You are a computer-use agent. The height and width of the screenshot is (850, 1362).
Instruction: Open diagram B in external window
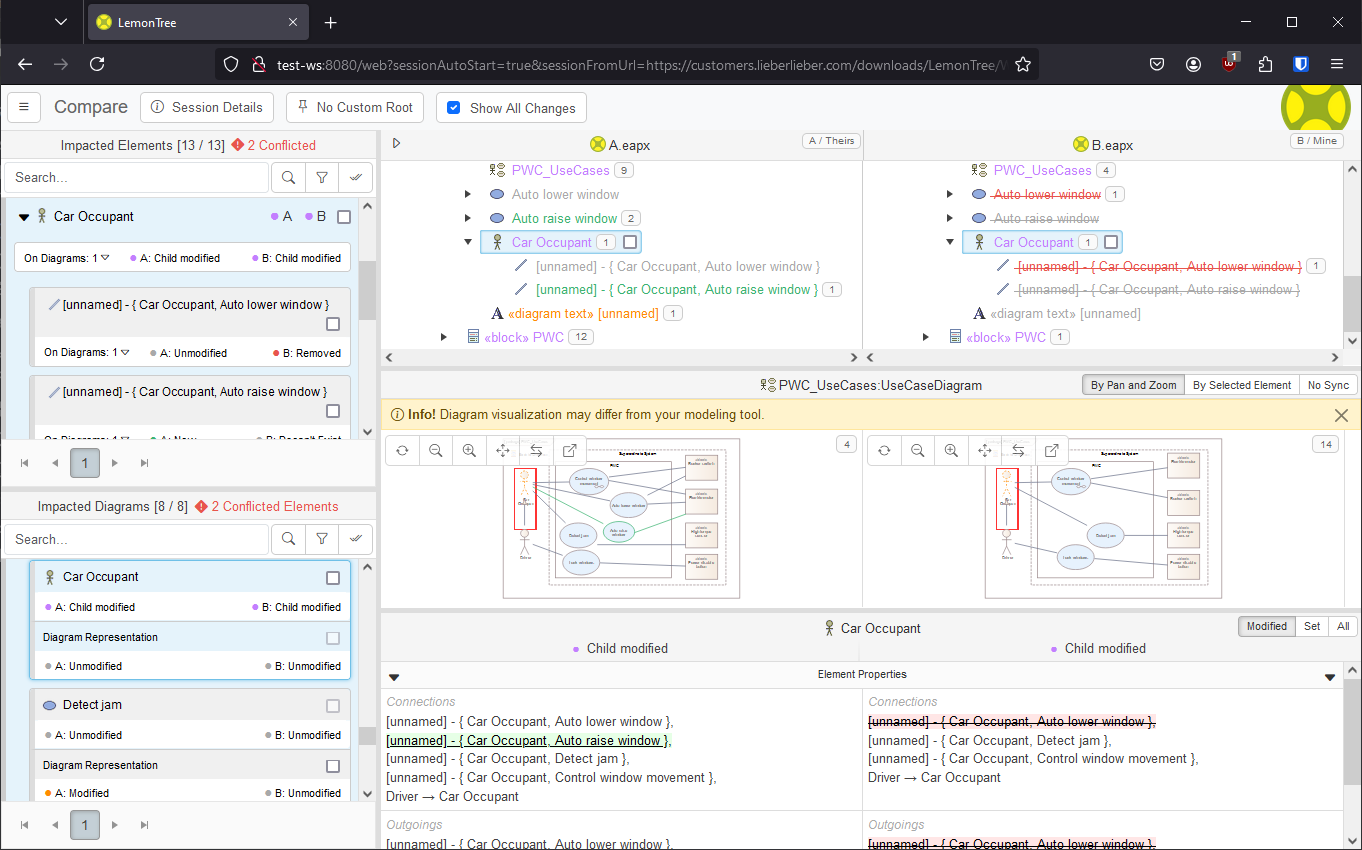1052,450
